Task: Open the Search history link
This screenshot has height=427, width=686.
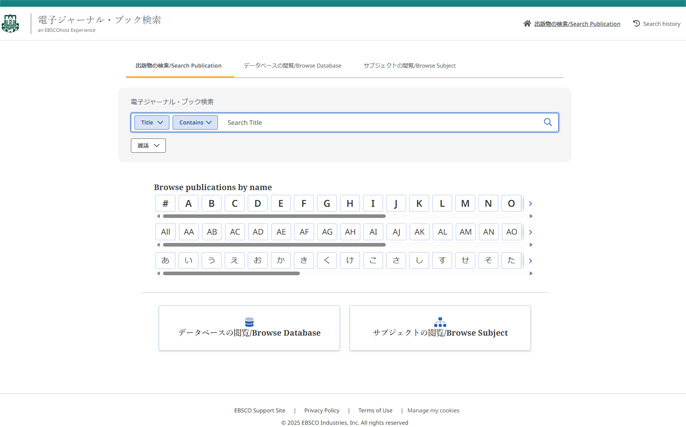Action: coord(657,24)
